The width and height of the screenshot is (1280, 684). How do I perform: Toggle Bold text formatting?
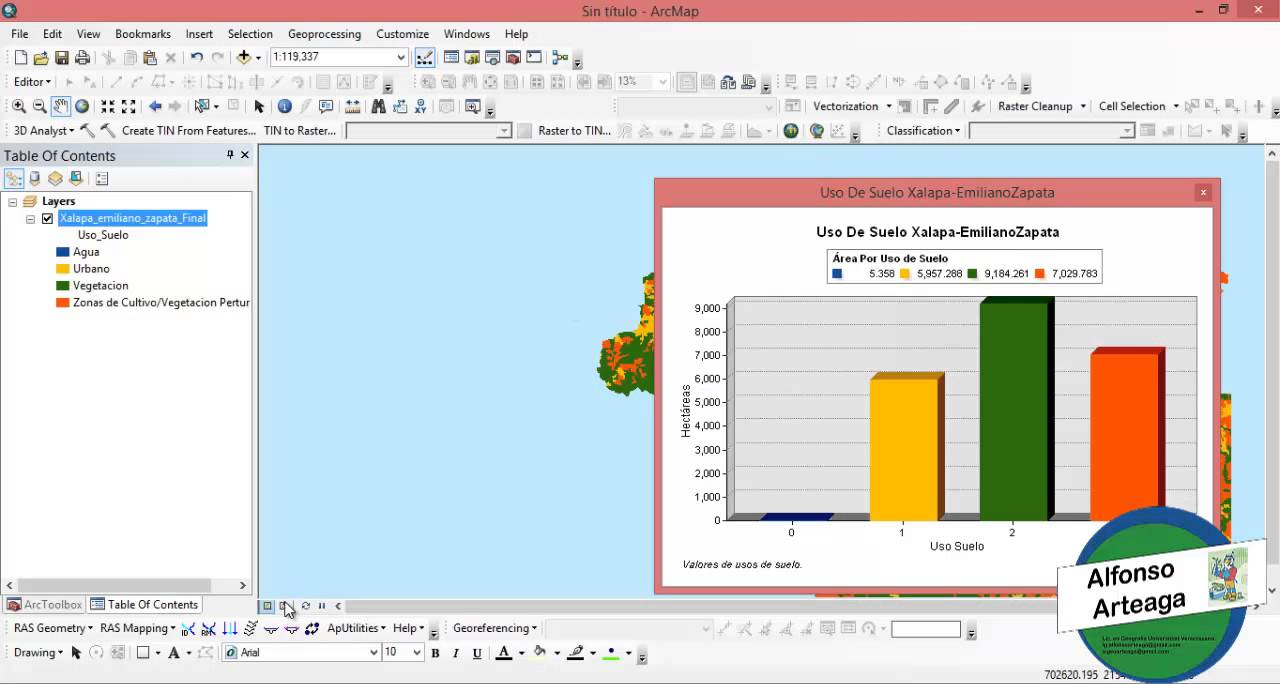(x=435, y=653)
